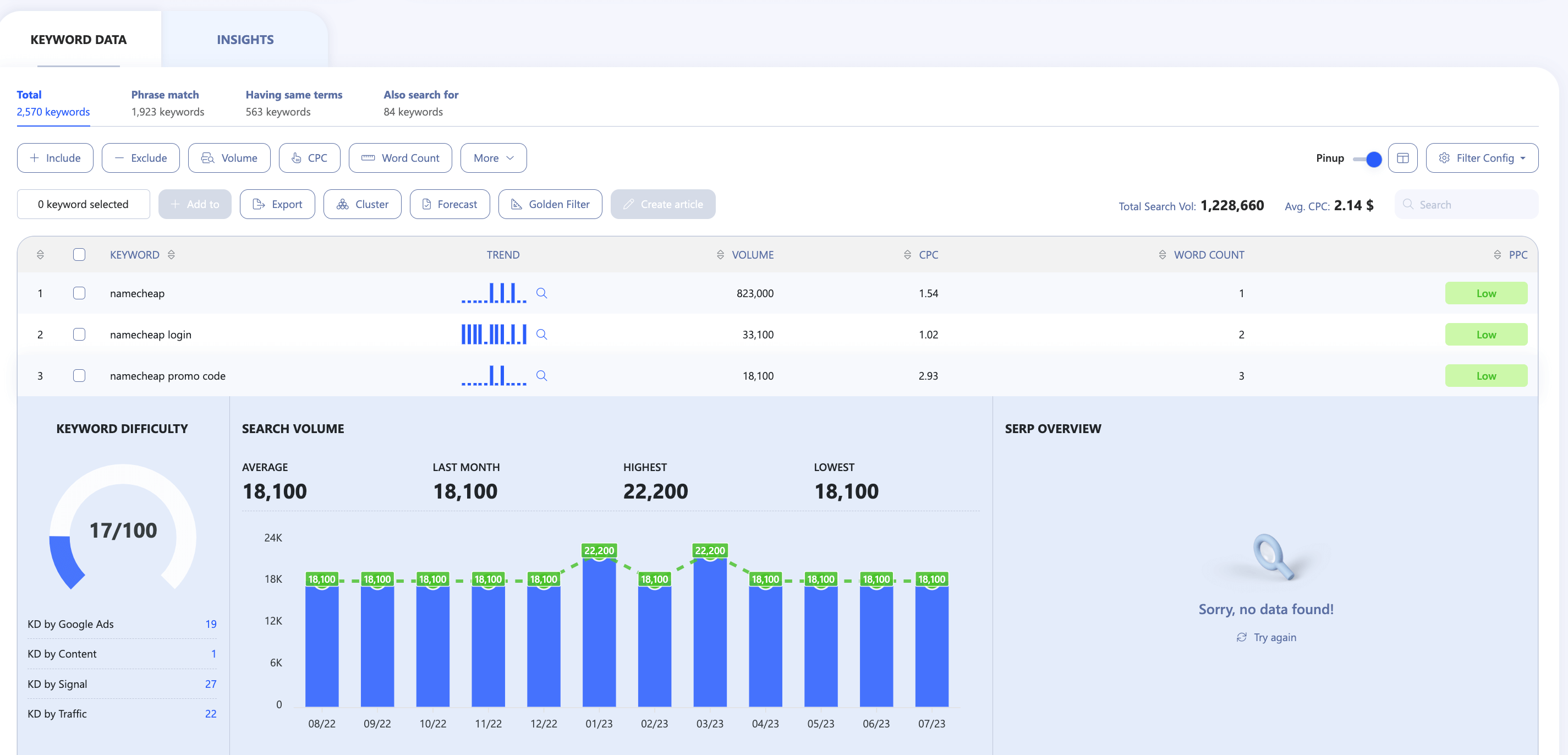
Task: Sort by the VOLUME column icon
Action: pyautogui.click(x=720, y=254)
